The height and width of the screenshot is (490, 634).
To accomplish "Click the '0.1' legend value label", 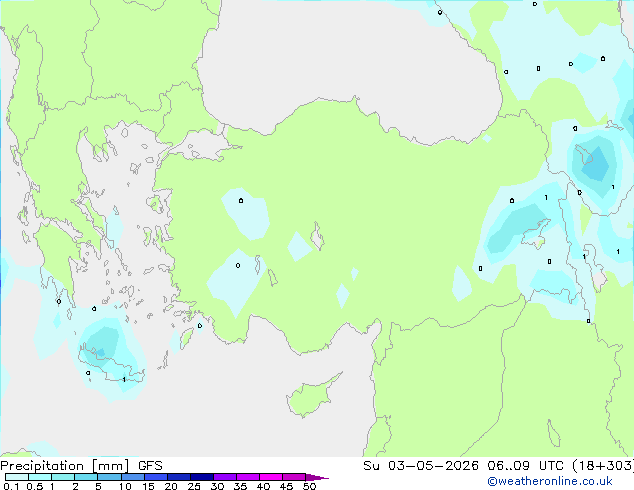I will tap(11, 486).
